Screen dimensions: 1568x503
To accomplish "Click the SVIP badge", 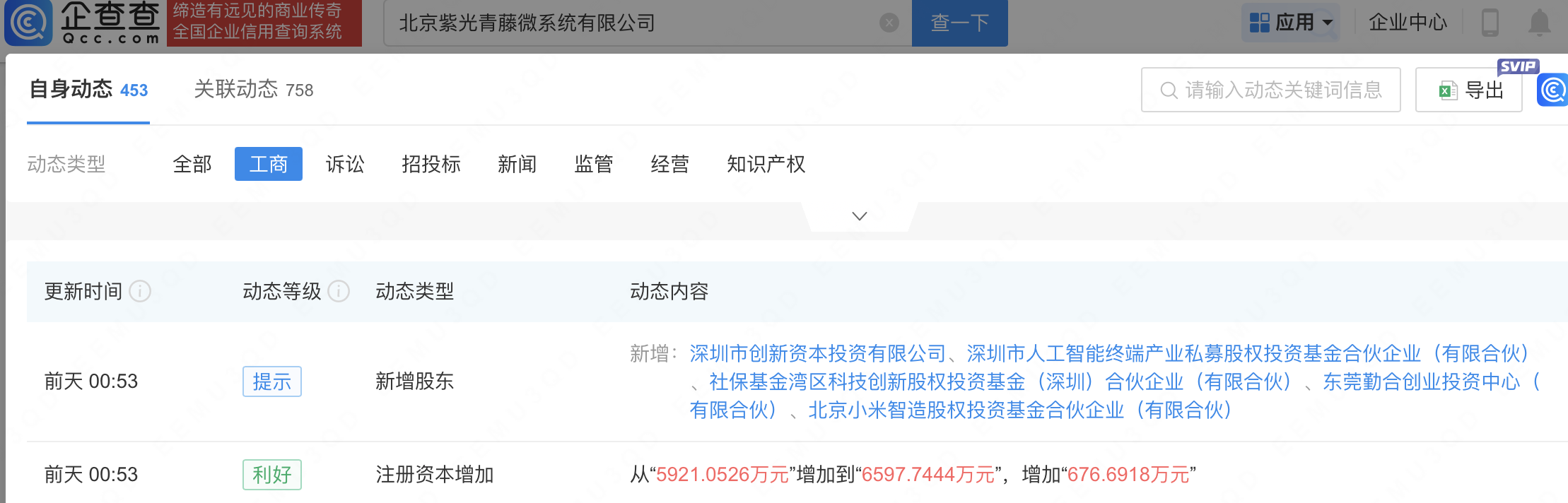I will click(x=1518, y=66).
